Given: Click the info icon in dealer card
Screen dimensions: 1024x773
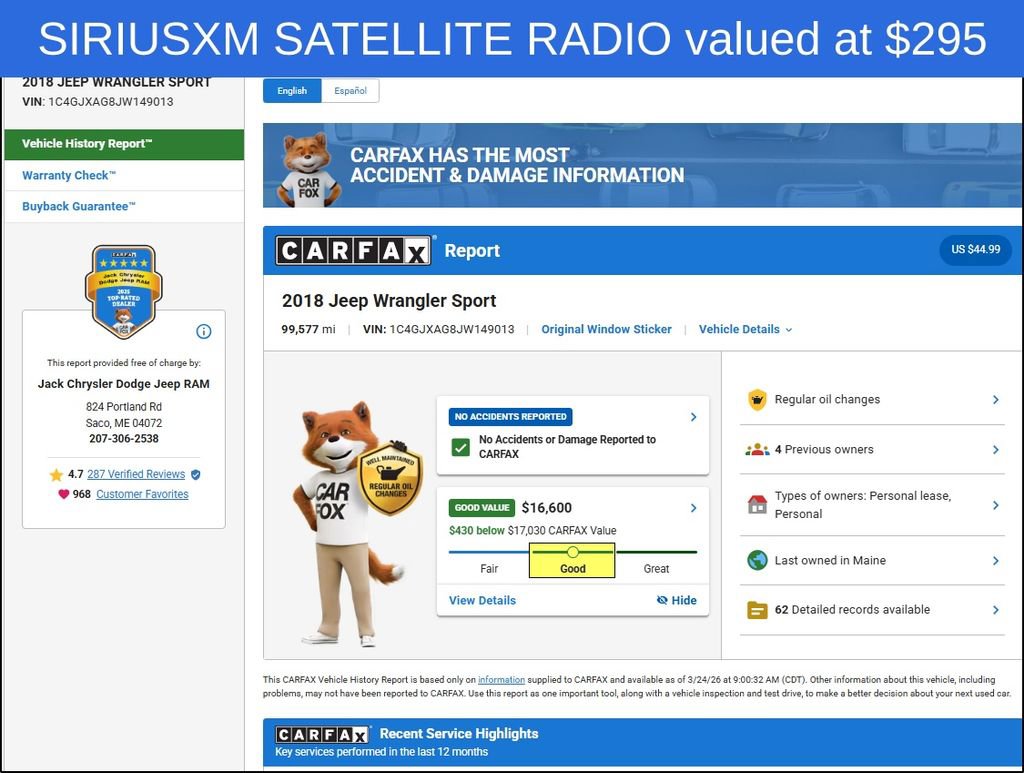Looking at the screenshot, I should pyautogui.click(x=204, y=332).
